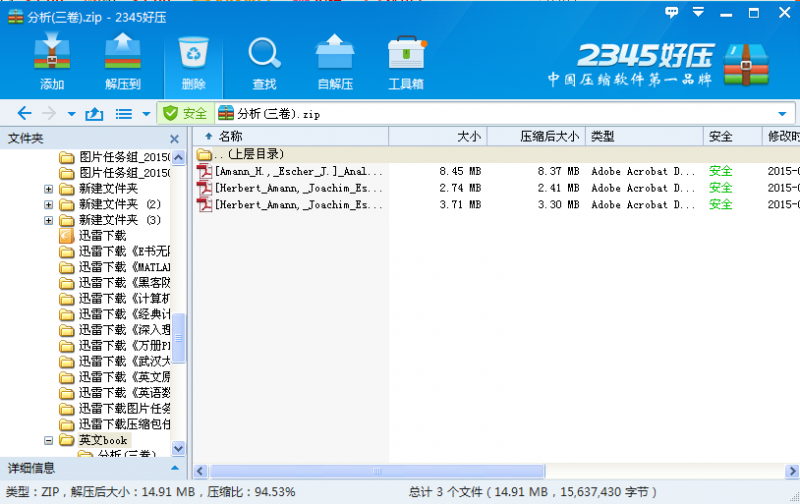Open navigation history dropdown arrow
The width and height of the screenshot is (800, 504).
(71, 114)
